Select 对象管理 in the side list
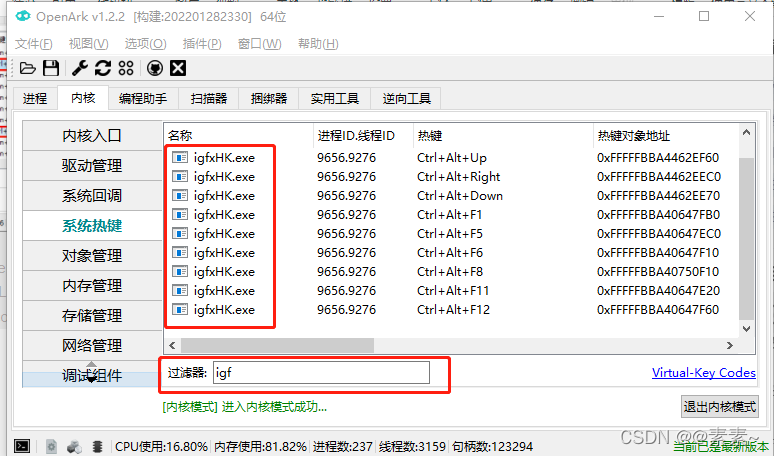This screenshot has height=456, width=774. 92,256
